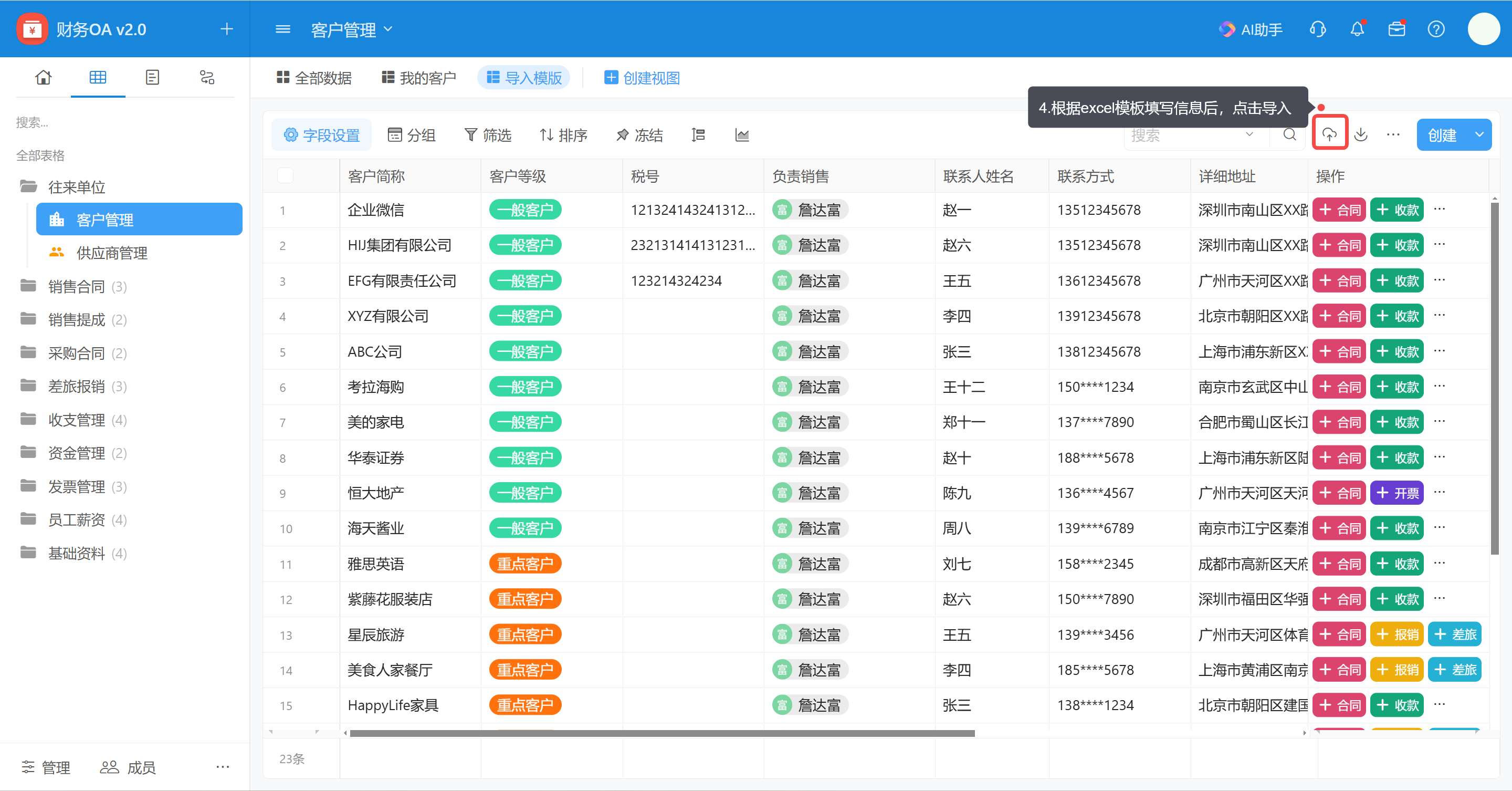
Task: Click the download export icon
Action: click(1361, 135)
